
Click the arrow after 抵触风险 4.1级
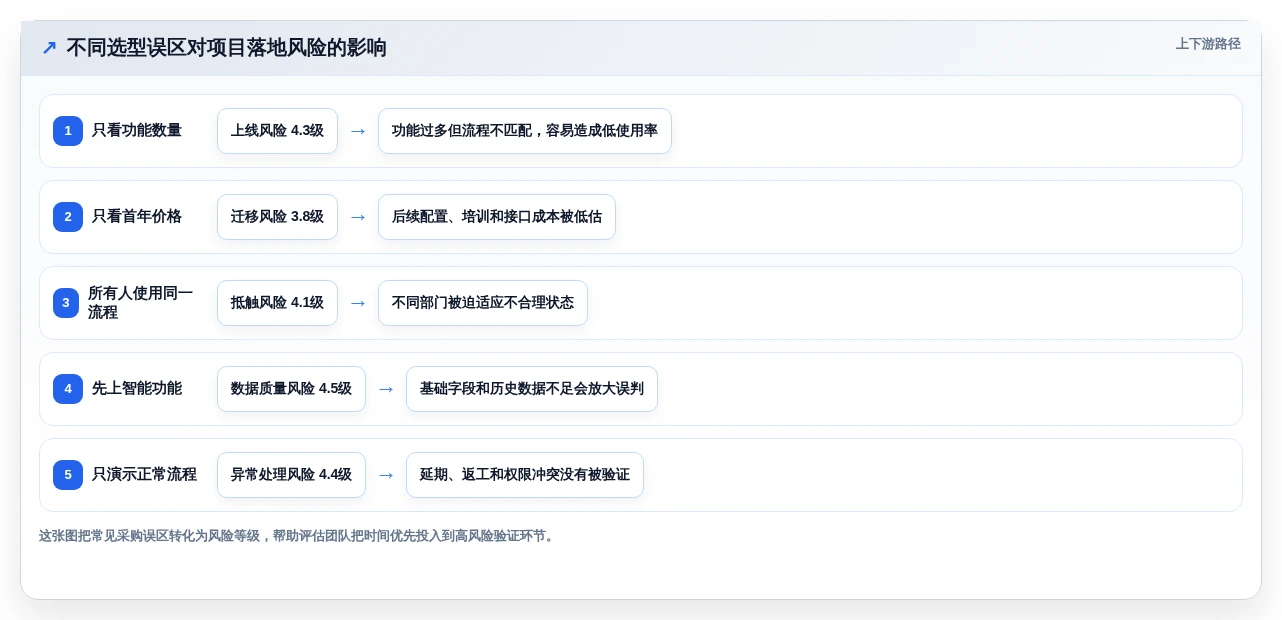click(x=358, y=303)
